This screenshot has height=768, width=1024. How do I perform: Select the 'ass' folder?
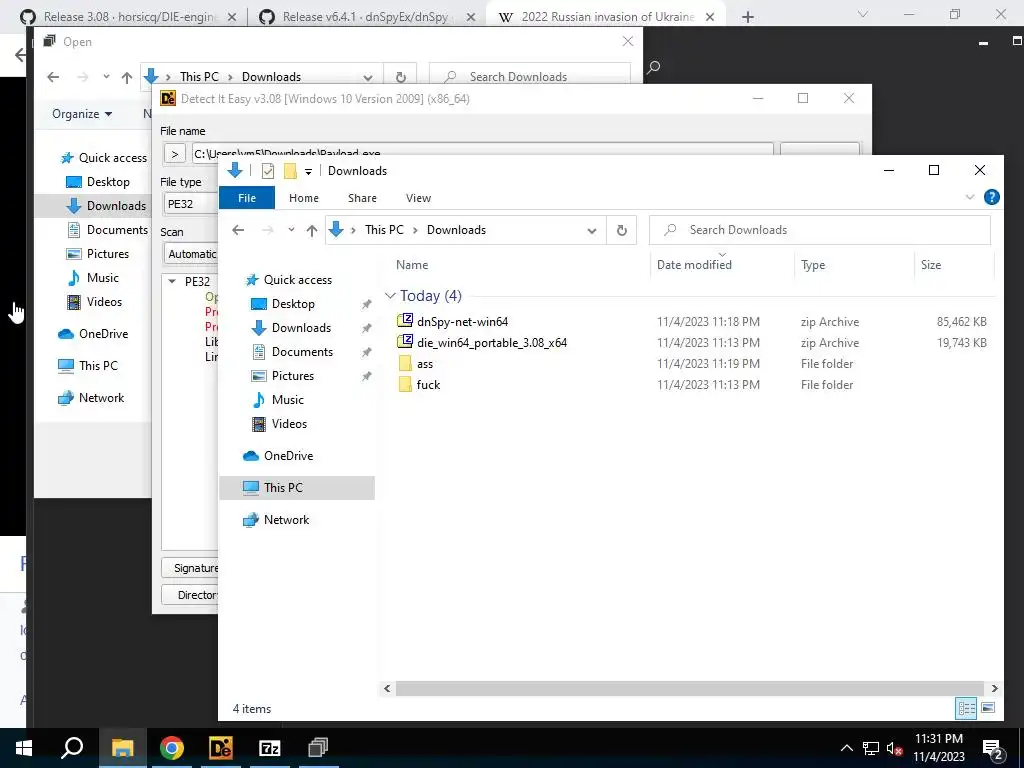pos(424,364)
